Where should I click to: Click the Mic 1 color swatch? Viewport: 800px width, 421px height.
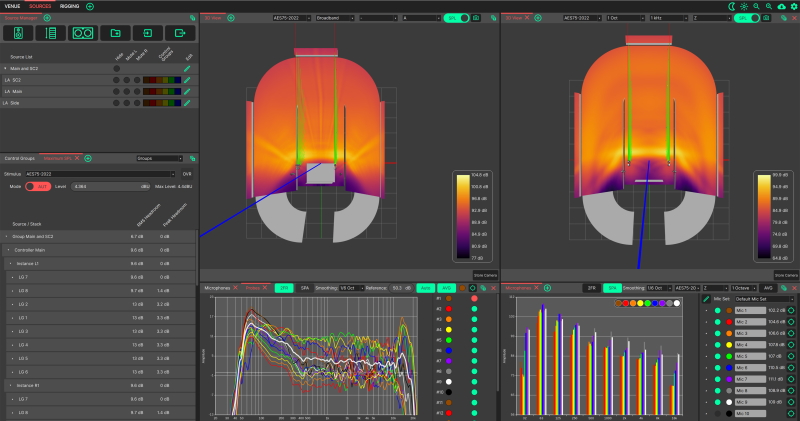pyautogui.click(x=727, y=310)
